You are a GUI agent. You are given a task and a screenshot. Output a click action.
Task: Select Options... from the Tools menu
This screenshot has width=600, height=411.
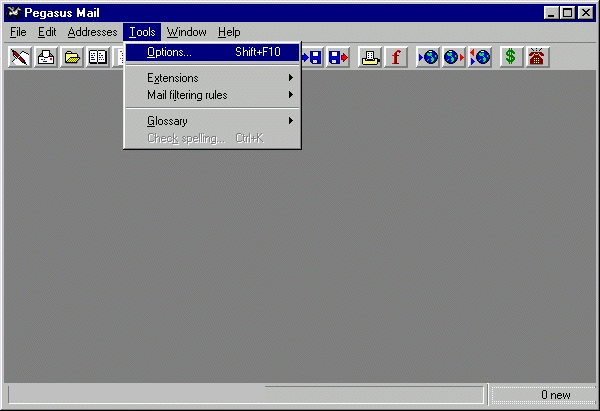coord(212,52)
